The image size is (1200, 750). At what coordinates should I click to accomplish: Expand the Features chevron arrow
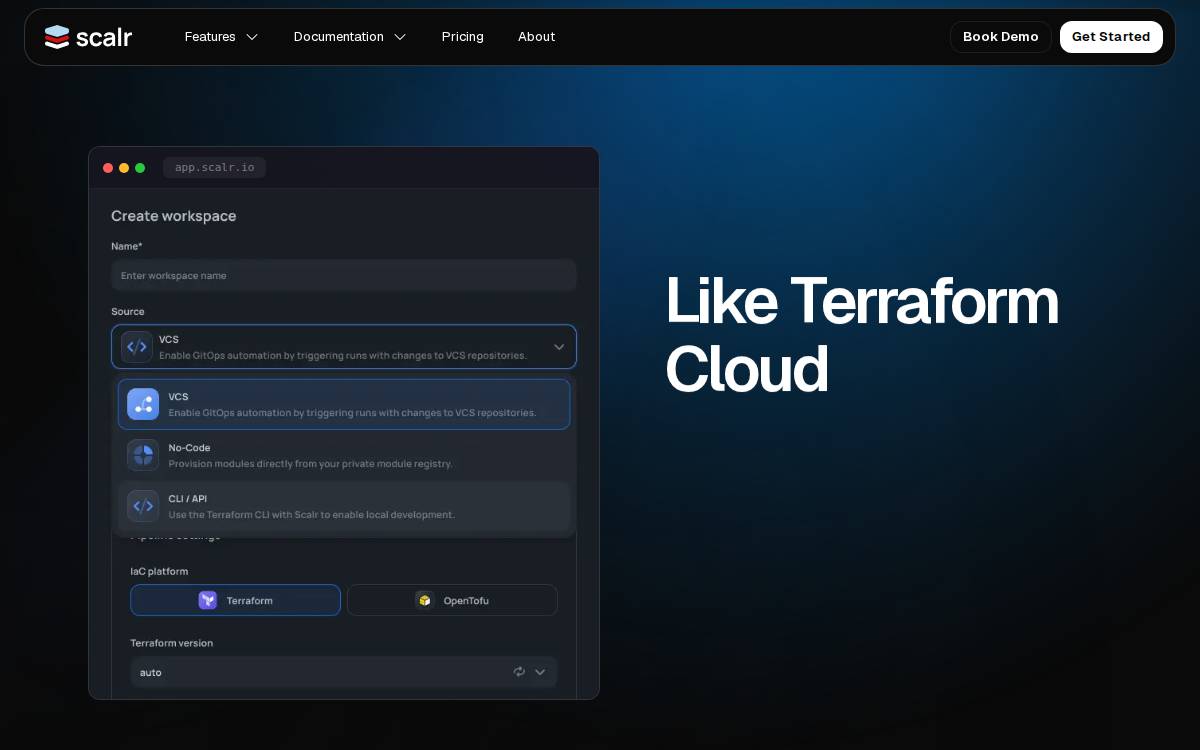252,37
